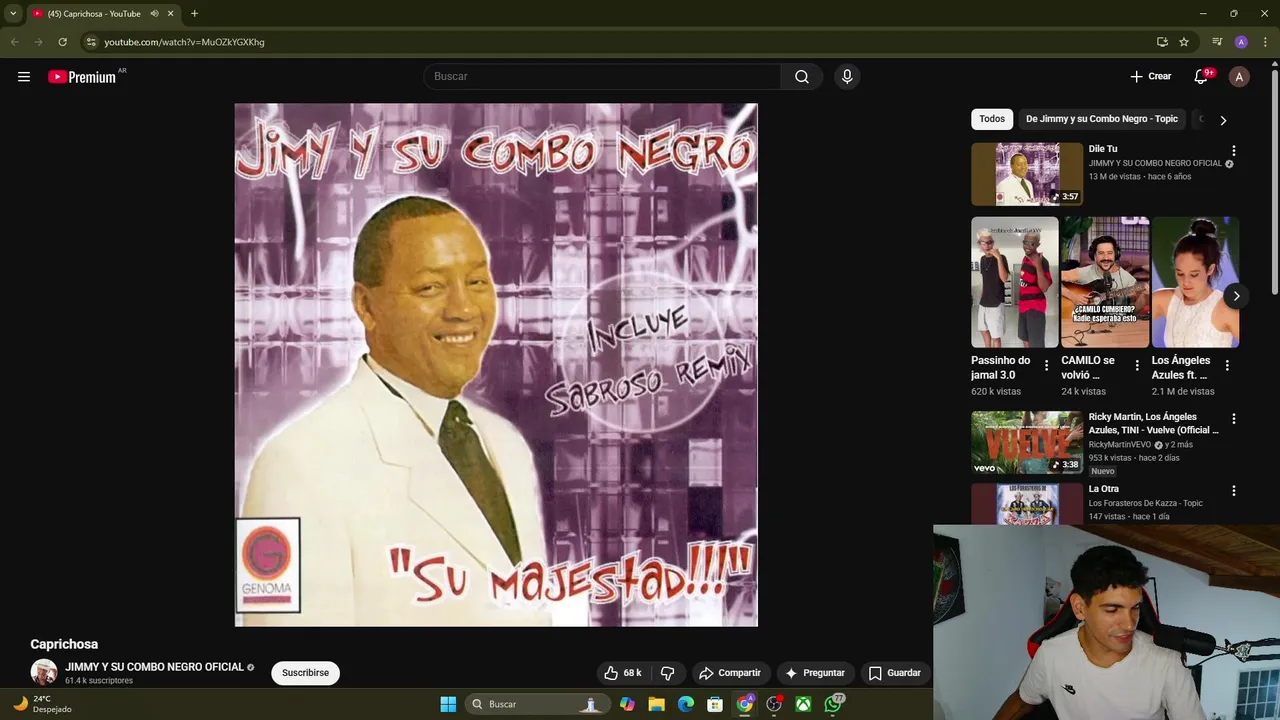Image resolution: width=1280 pixels, height=720 pixels.
Task: Click the taskbar Buscar search box
Action: 536,704
